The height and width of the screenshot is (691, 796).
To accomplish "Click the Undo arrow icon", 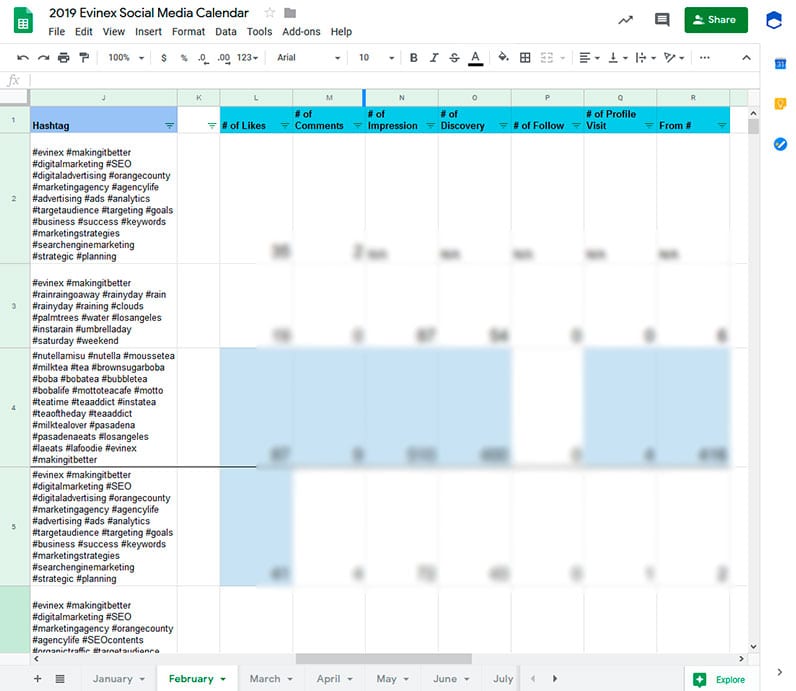I will point(23,58).
